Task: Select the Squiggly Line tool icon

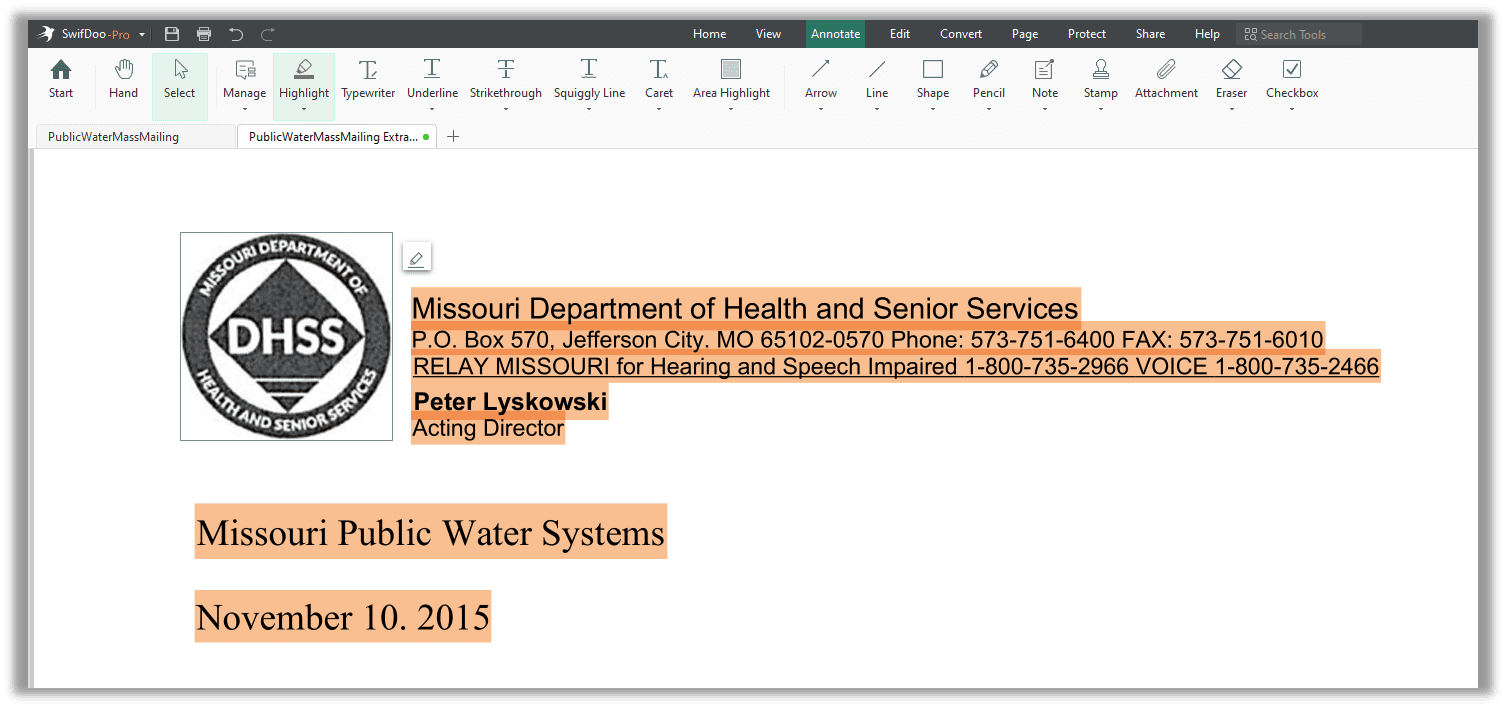Action: click(x=589, y=69)
